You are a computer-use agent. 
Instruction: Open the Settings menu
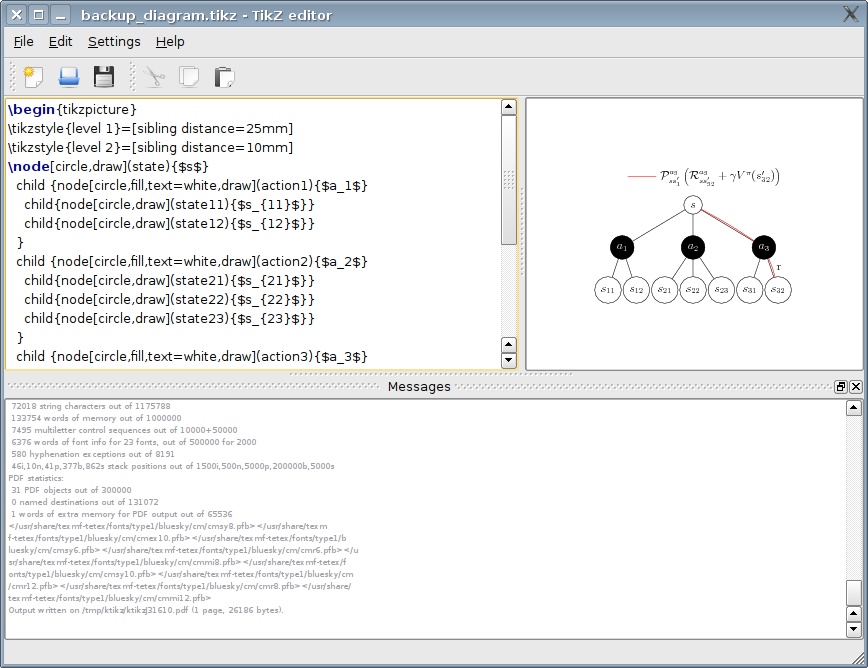pos(114,42)
